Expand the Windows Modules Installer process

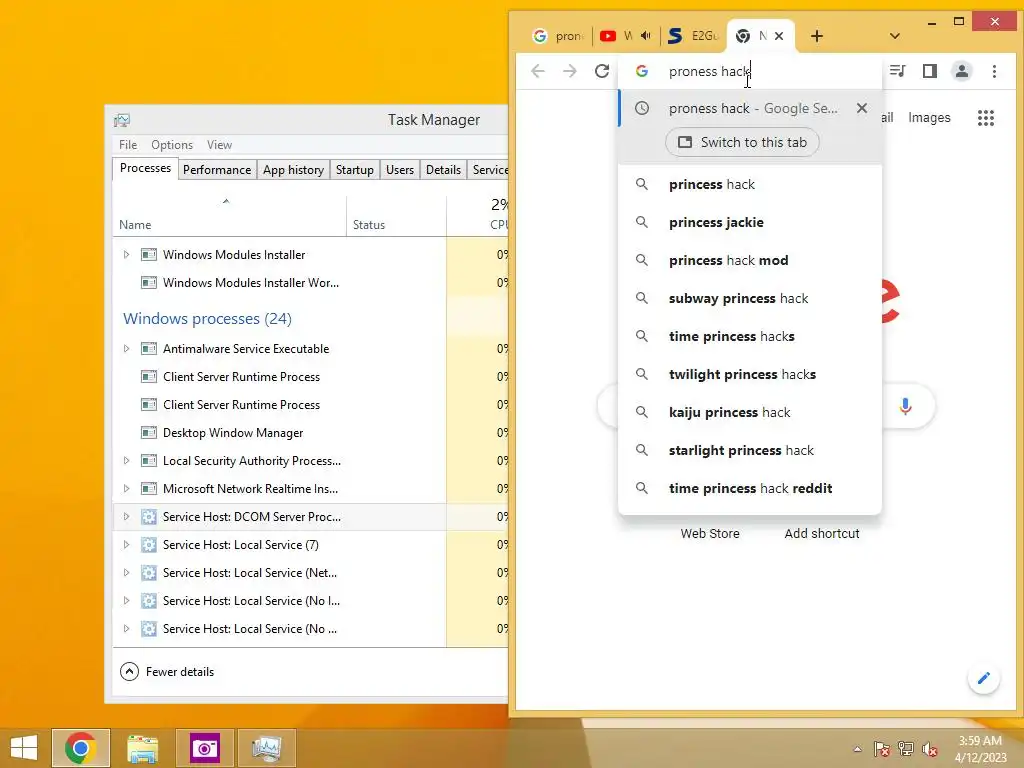127,255
